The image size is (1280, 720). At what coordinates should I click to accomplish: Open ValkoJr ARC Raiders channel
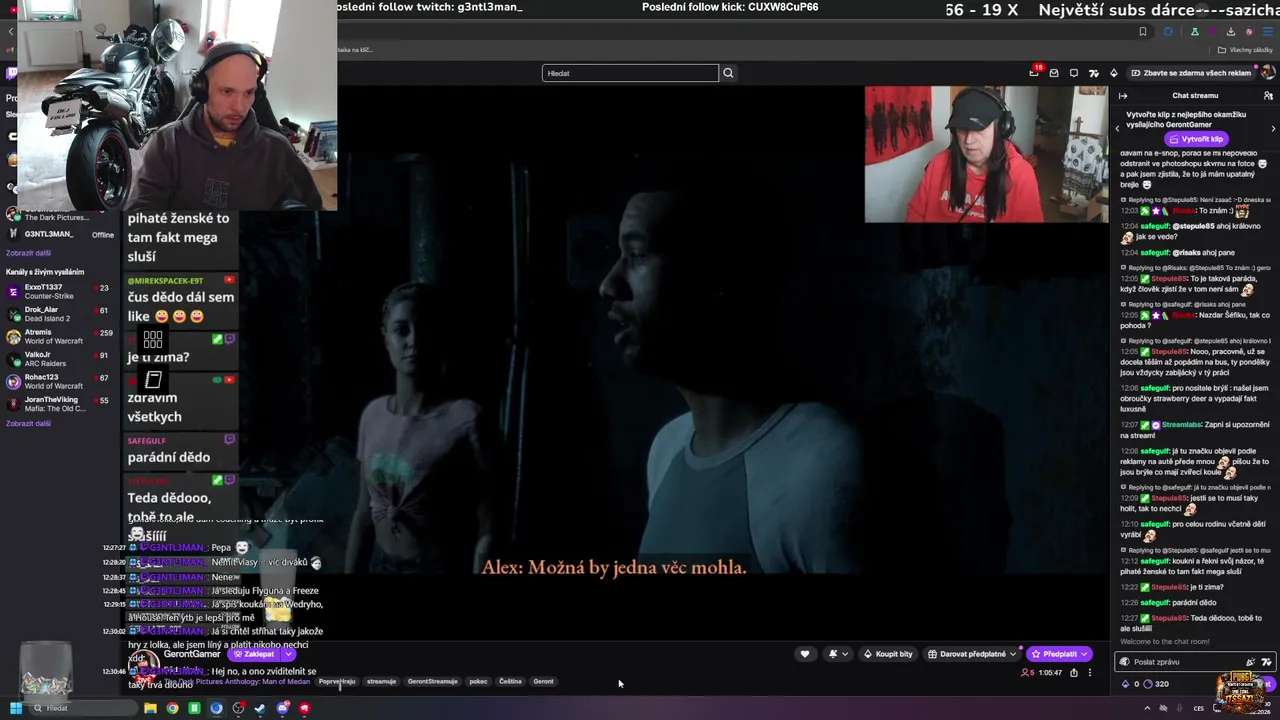tap(58, 359)
